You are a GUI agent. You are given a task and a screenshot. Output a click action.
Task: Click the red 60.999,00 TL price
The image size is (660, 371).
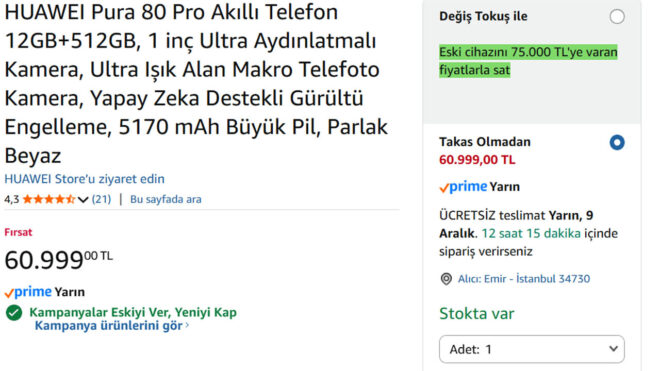tap(477, 160)
